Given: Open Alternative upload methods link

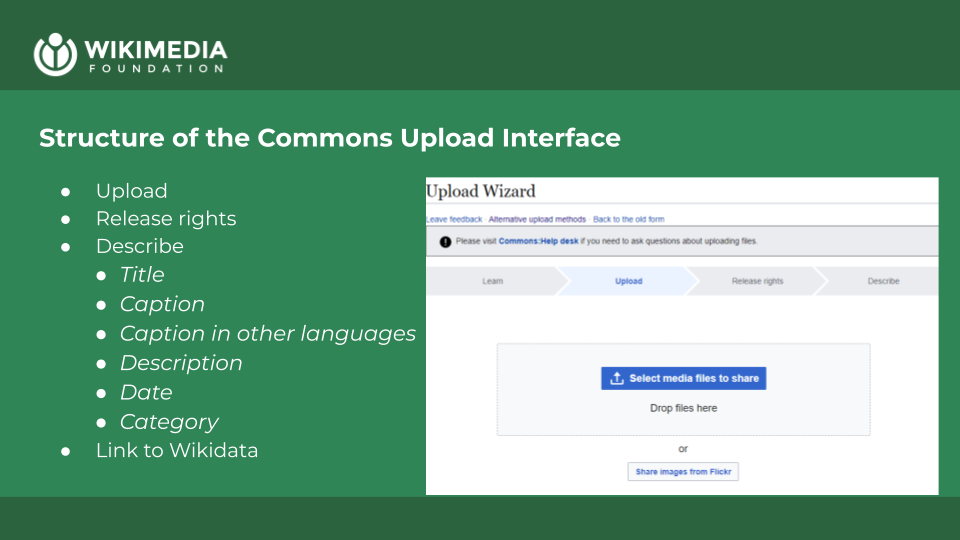Looking at the screenshot, I should coord(537,219).
